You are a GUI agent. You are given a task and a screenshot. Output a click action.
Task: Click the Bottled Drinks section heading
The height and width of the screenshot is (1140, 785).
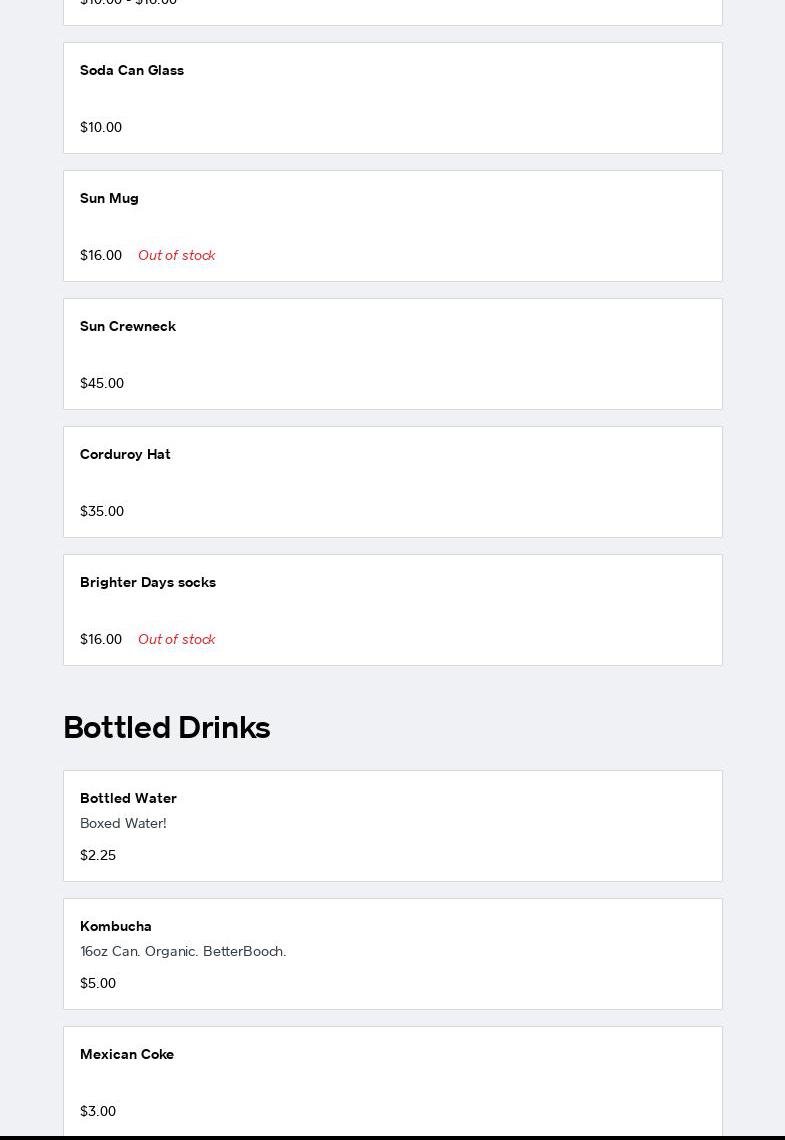pos(167,727)
